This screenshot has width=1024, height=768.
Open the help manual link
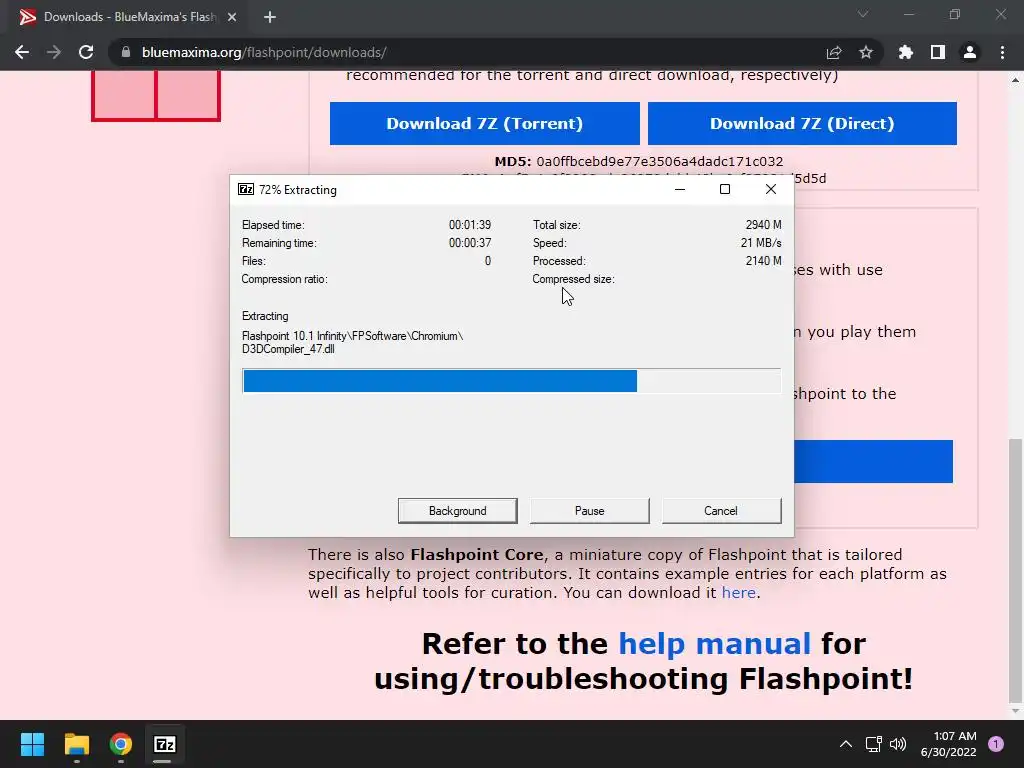(714, 644)
